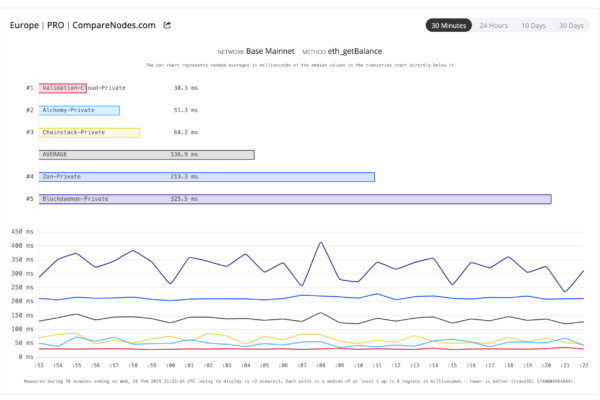Click the 400 ms y-axis label

point(22,246)
